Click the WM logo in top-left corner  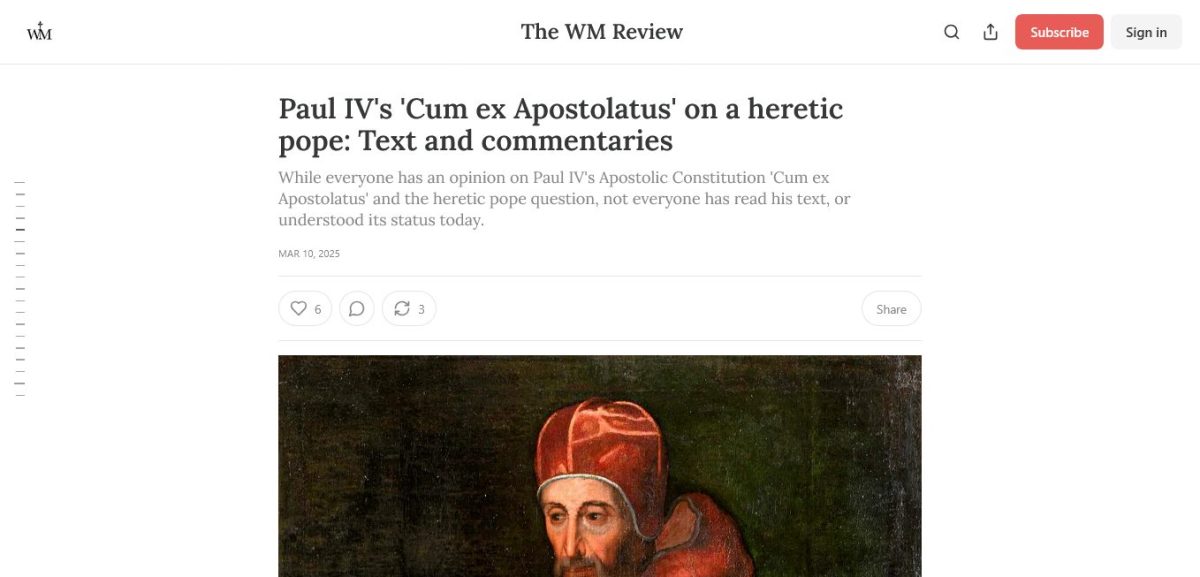point(39,32)
